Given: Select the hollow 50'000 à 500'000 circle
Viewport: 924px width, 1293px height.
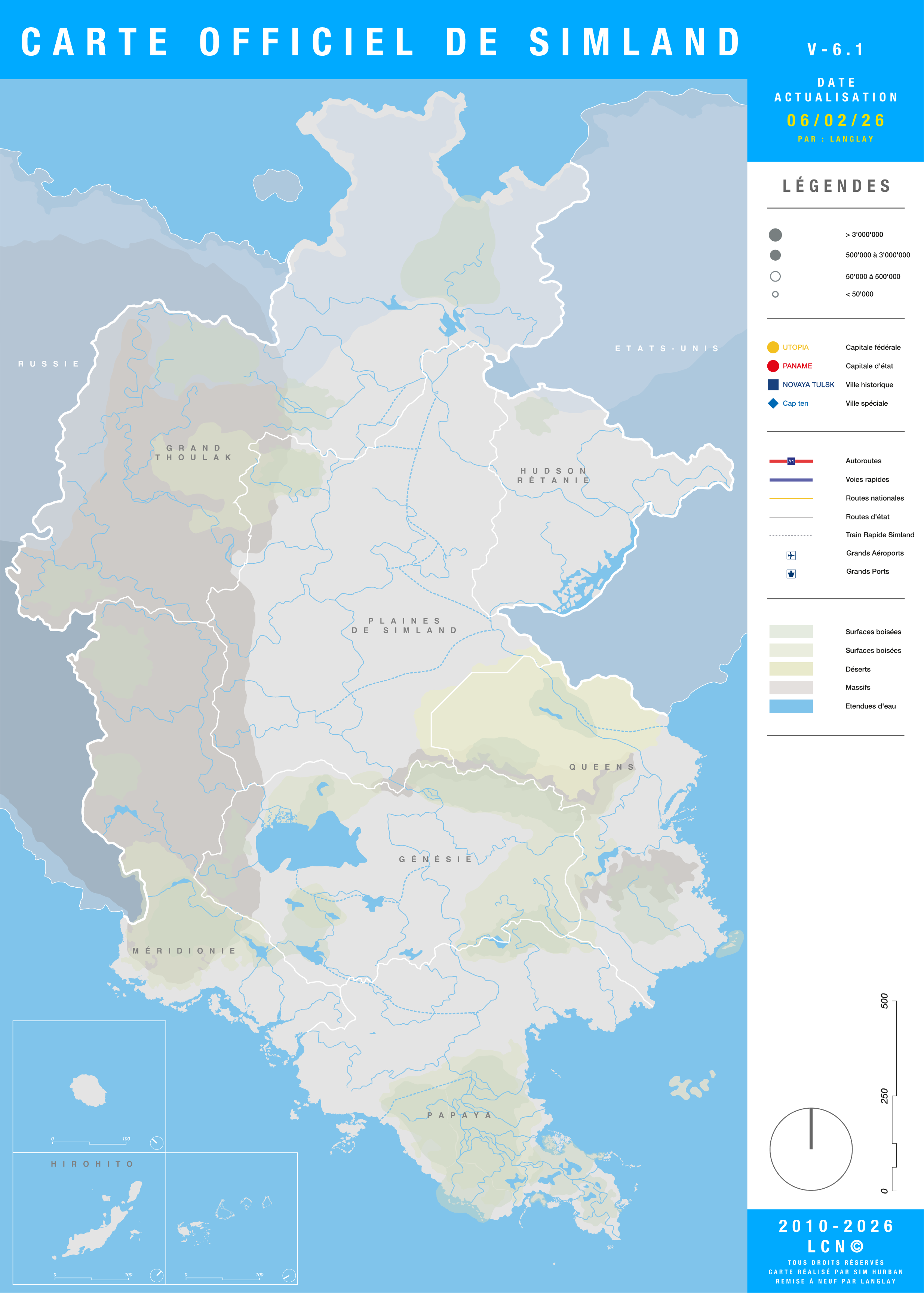Looking at the screenshot, I should click(775, 276).
